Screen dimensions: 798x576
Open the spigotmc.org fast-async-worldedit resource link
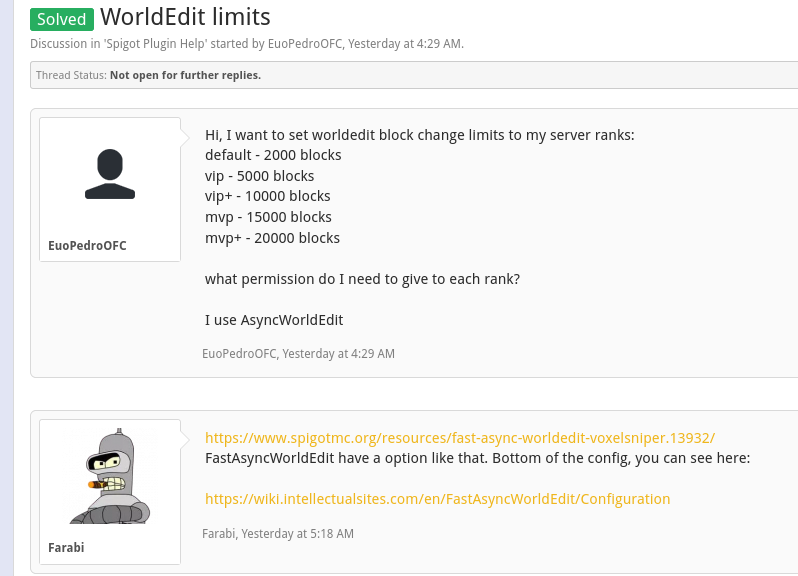tap(460, 438)
